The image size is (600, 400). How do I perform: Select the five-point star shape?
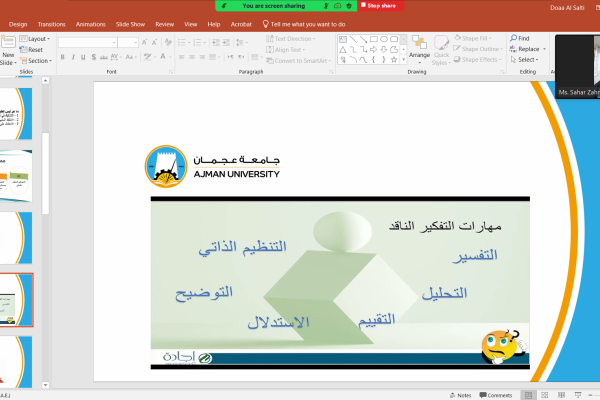pos(394,60)
